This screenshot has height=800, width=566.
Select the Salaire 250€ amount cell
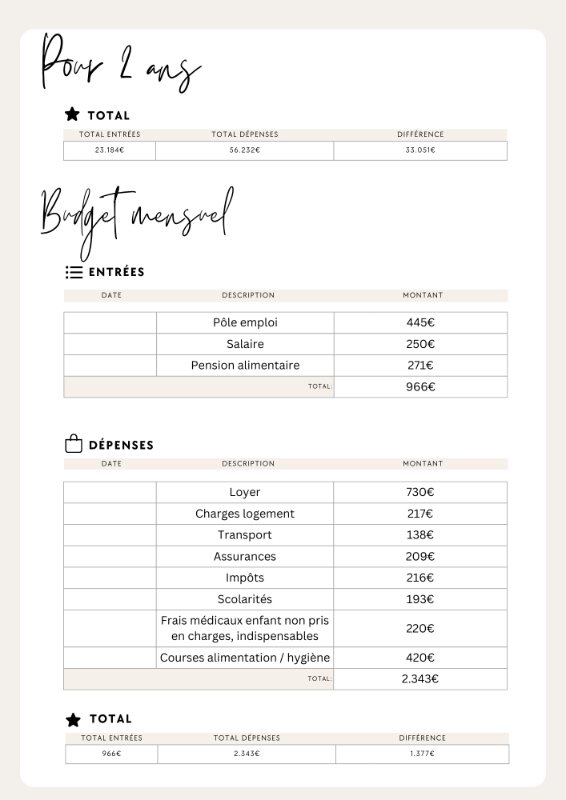[421, 344]
